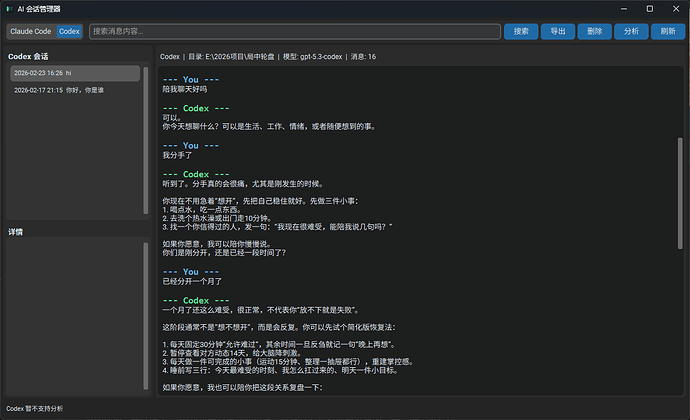The width and height of the screenshot is (690, 420).
Task: Click the message text 陪我聊天好吗
Action: (x=185, y=89)
